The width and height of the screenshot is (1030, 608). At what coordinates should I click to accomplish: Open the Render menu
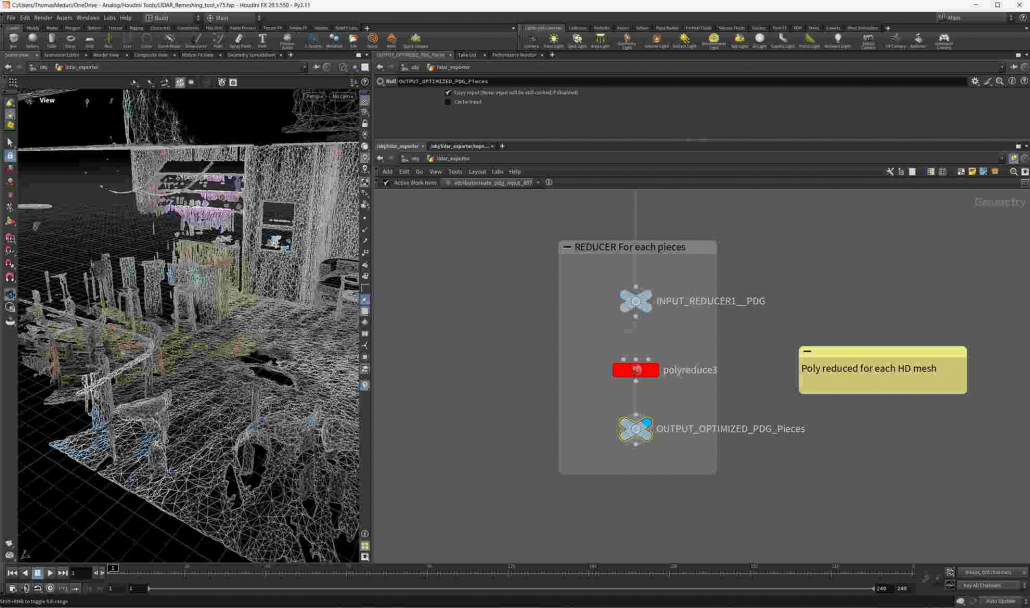tap(43, 17)
